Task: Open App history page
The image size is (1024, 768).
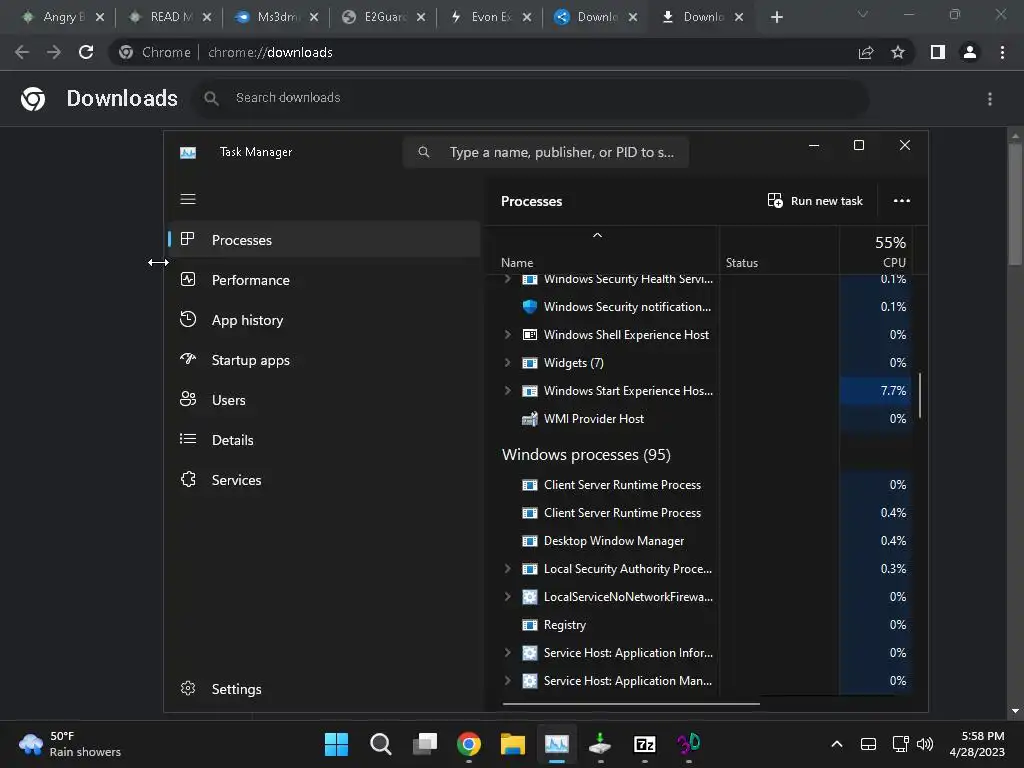Action: click(325, 320)
